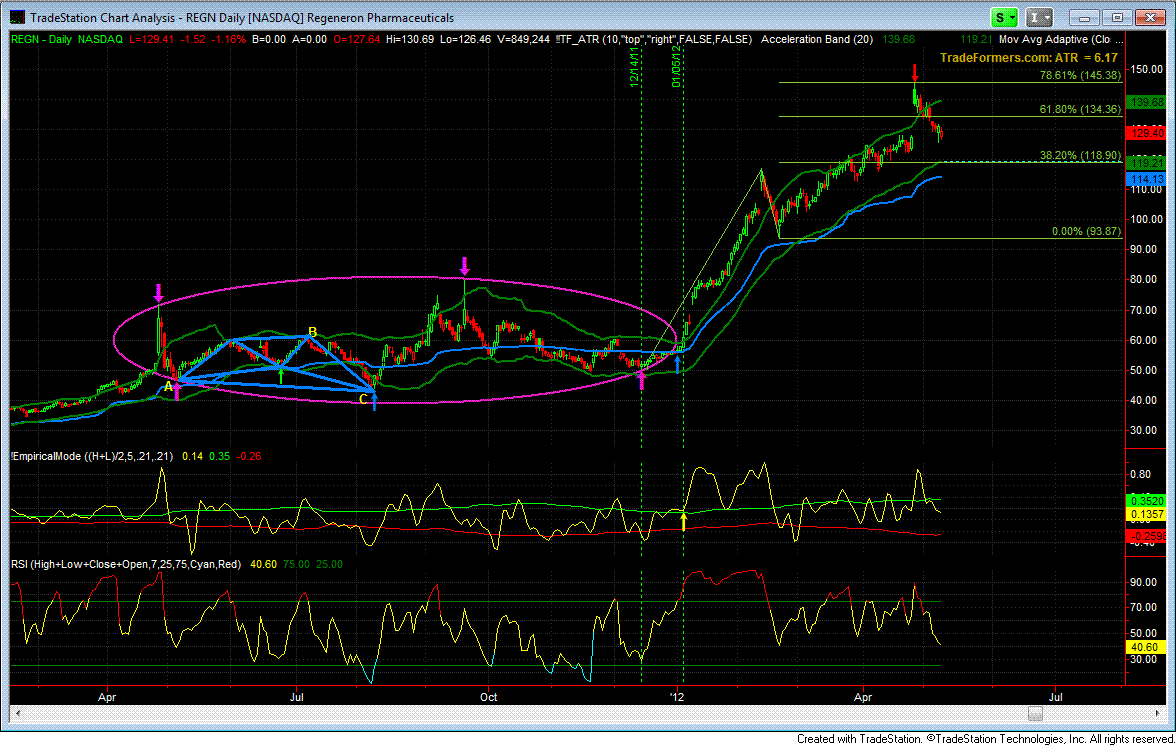Click the blue up arrow below point C

point(374,401)
